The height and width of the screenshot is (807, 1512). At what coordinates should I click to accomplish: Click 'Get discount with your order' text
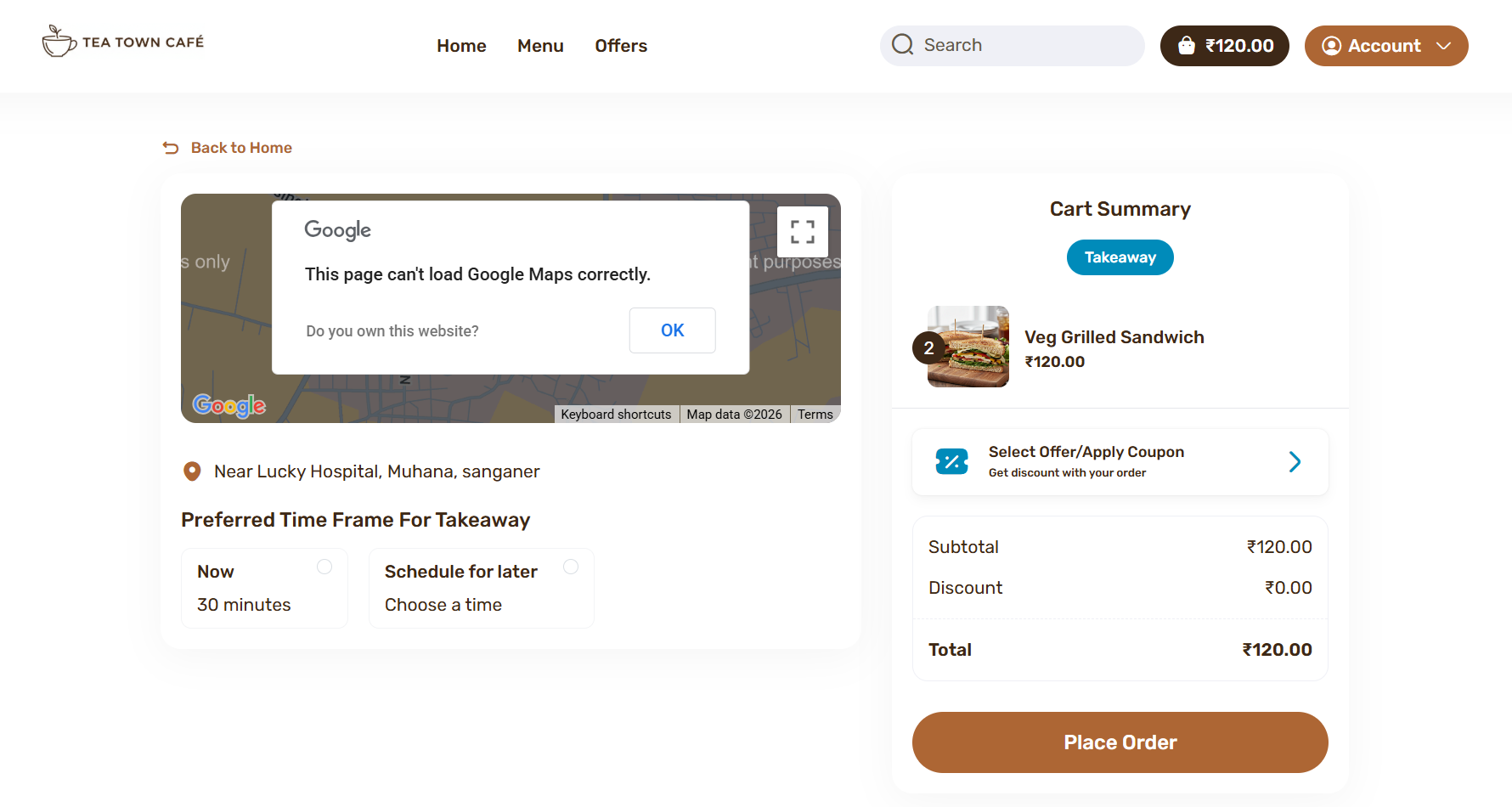(1067, 473)
